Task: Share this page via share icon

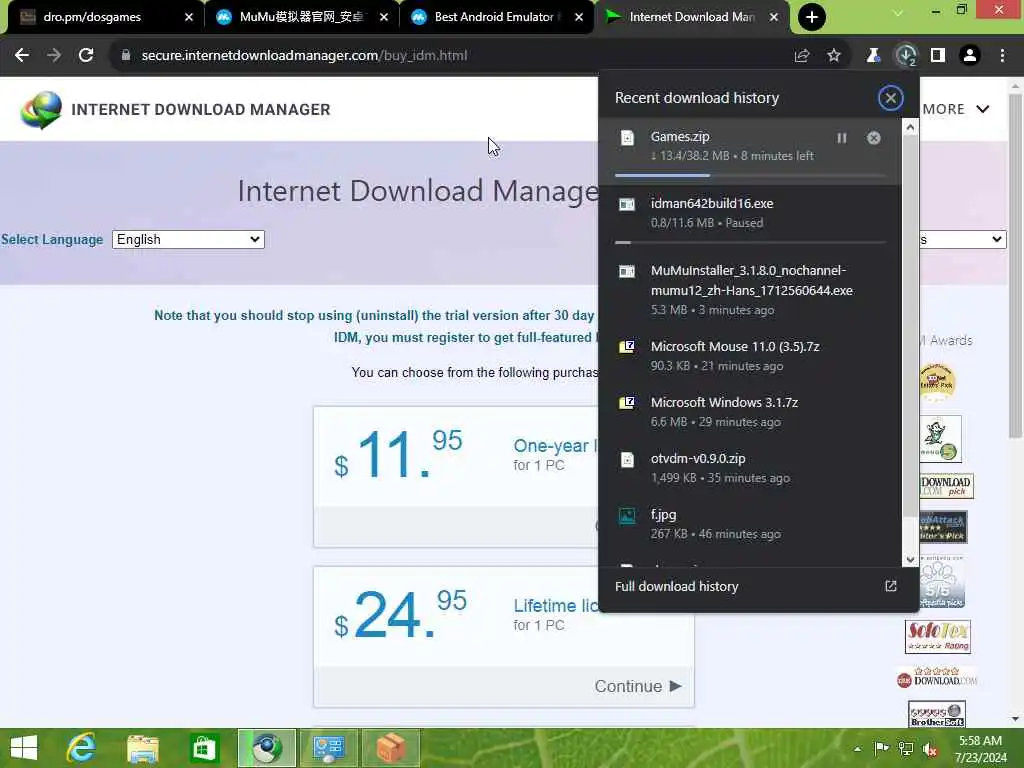Action: 802,56
